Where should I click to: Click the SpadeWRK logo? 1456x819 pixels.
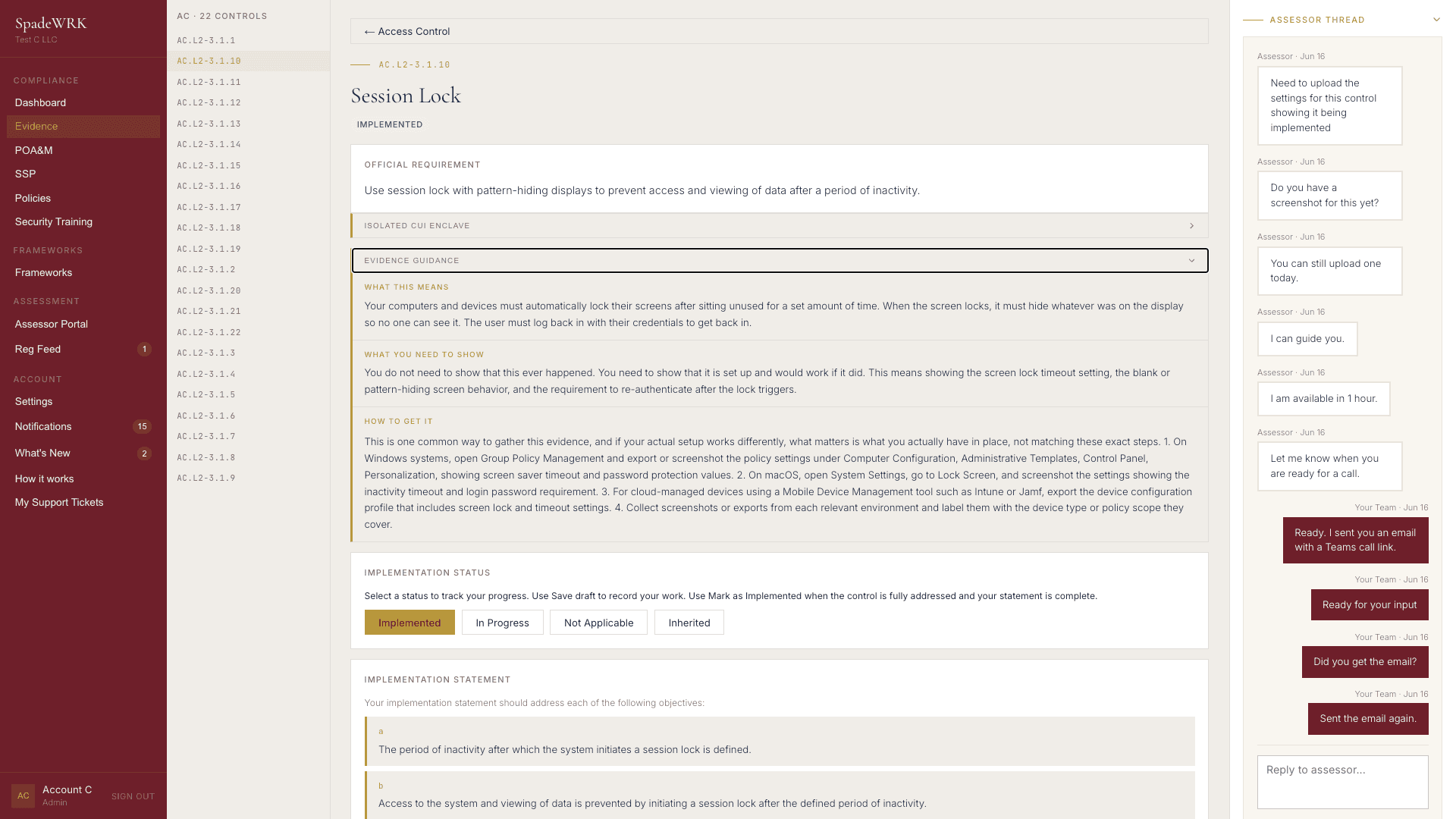[x=51, y=24]
